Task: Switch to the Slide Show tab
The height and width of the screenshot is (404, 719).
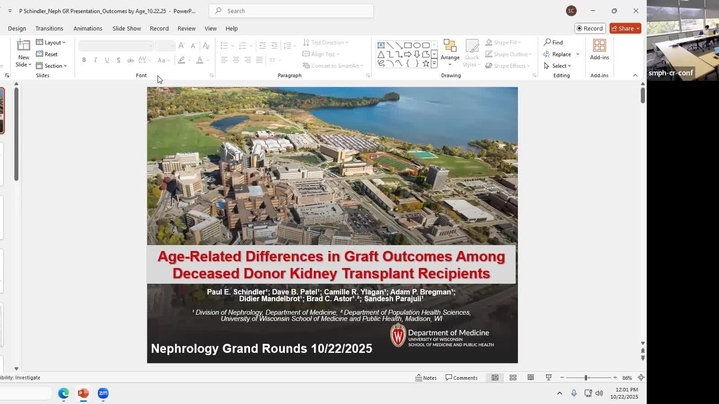Action: [x=126, y=28]
